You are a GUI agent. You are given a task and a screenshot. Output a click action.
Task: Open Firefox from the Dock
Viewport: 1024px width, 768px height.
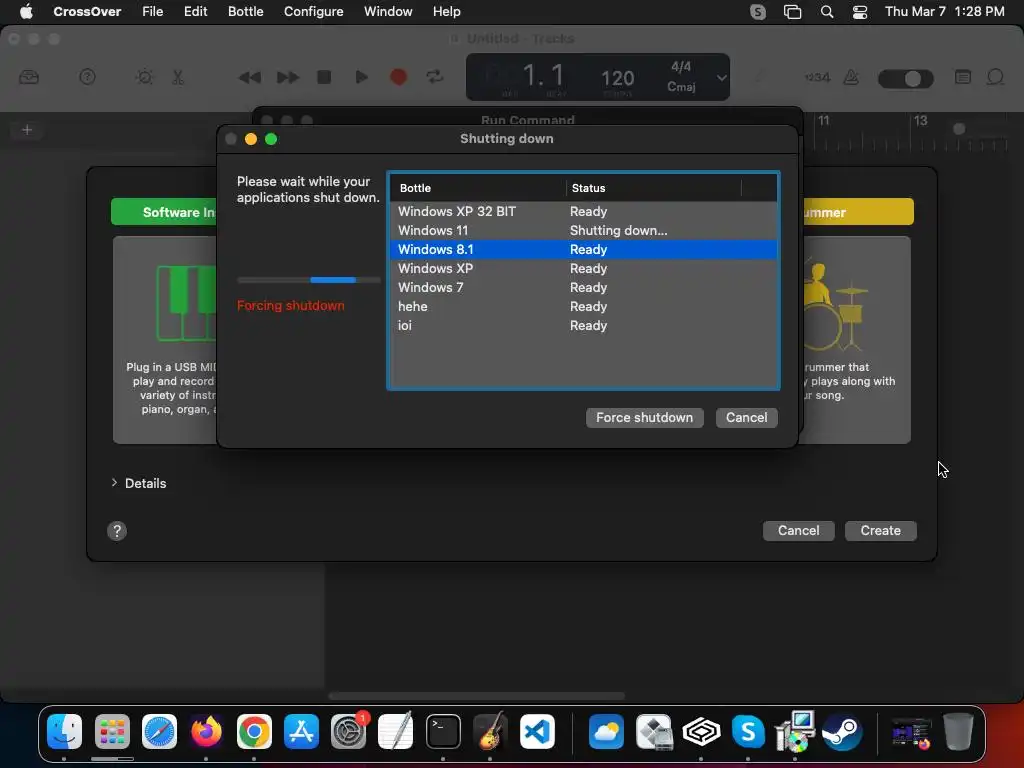point(206,731)
